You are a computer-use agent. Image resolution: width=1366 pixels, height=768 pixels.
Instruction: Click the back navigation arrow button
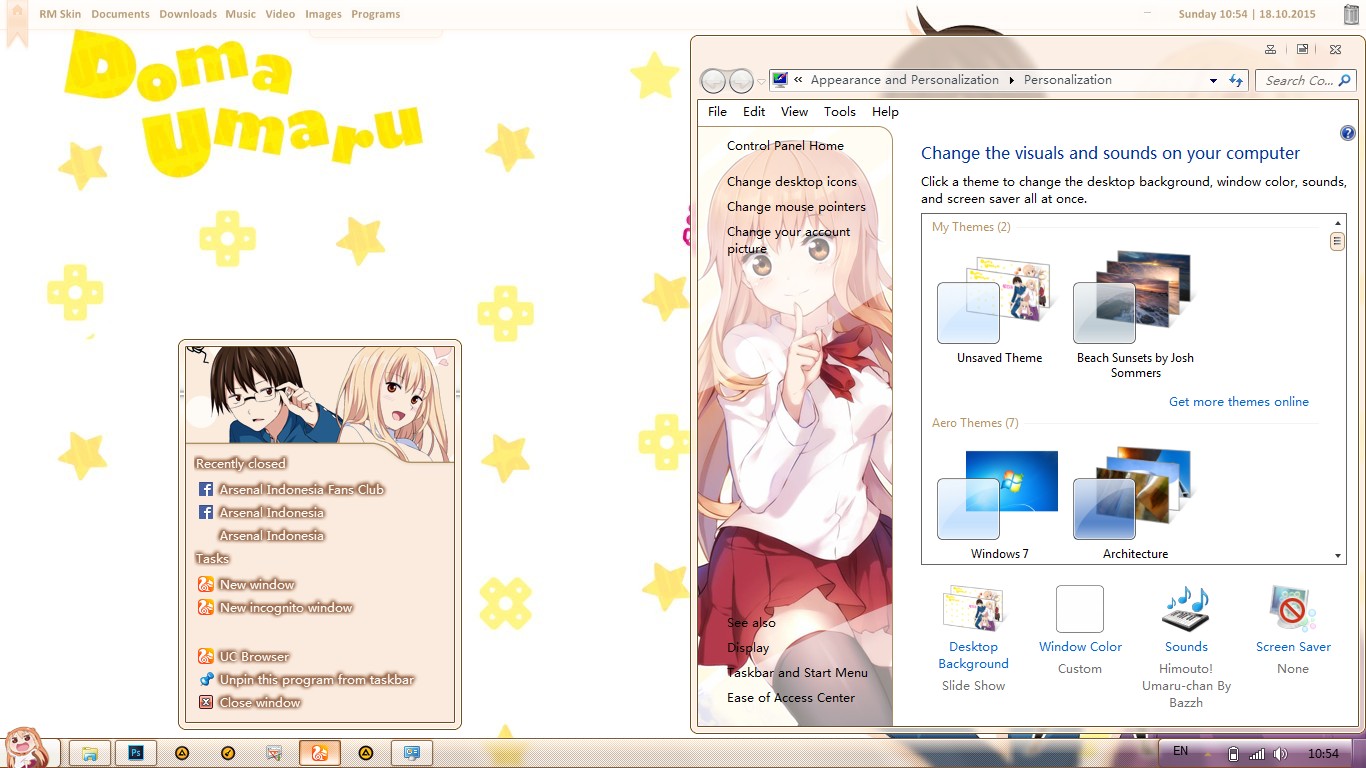click(x=713, y=80)
